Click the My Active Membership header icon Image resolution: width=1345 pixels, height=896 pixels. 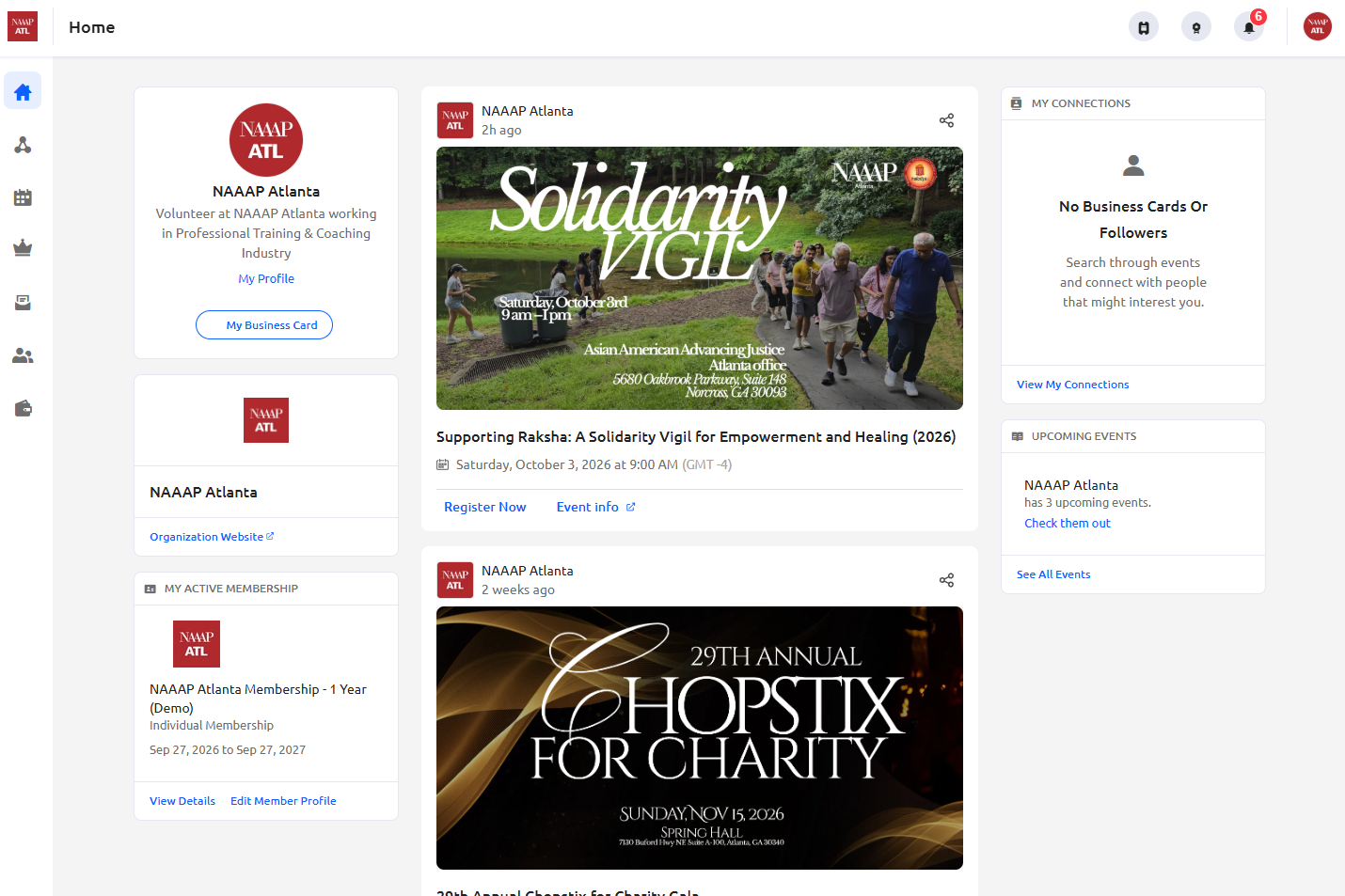pyautogui.click(x=150, y=589)
